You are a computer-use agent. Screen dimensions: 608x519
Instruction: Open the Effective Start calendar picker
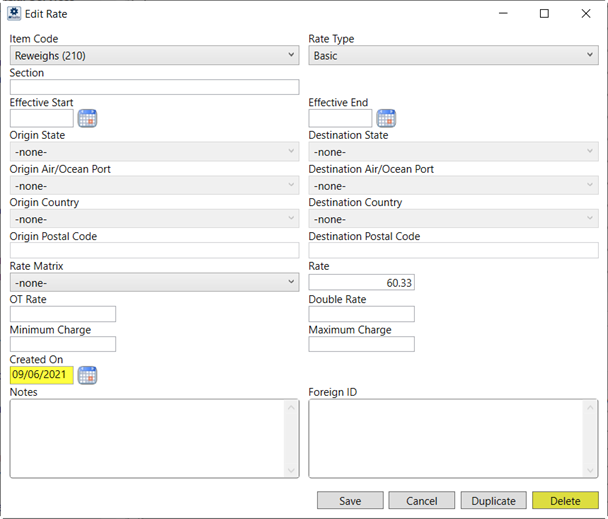coord(87,118)
